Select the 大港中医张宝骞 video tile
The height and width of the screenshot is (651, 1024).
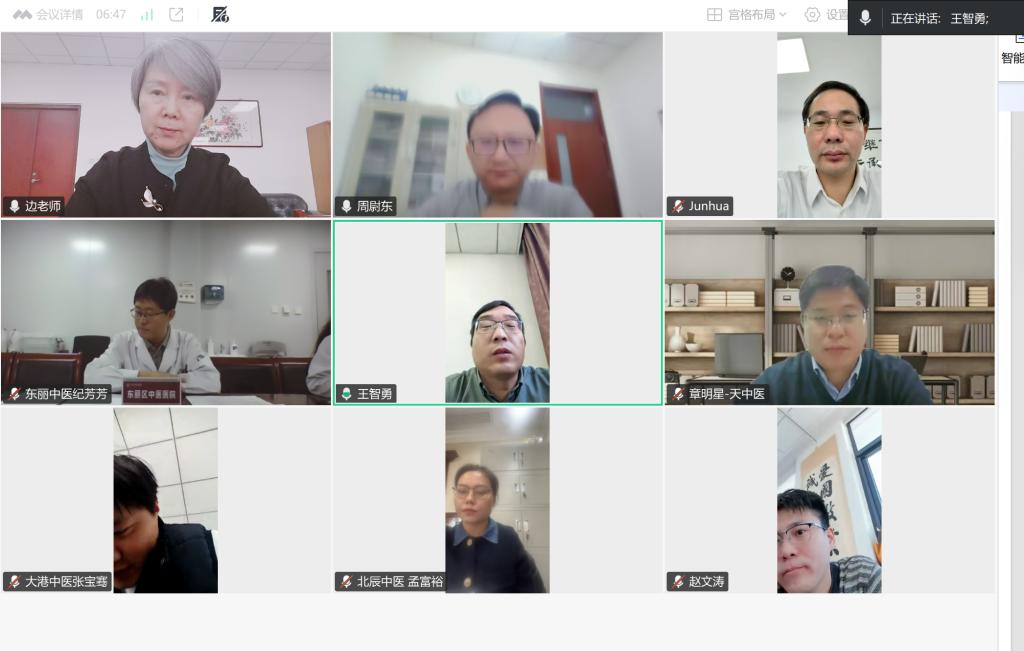(165, 500)
